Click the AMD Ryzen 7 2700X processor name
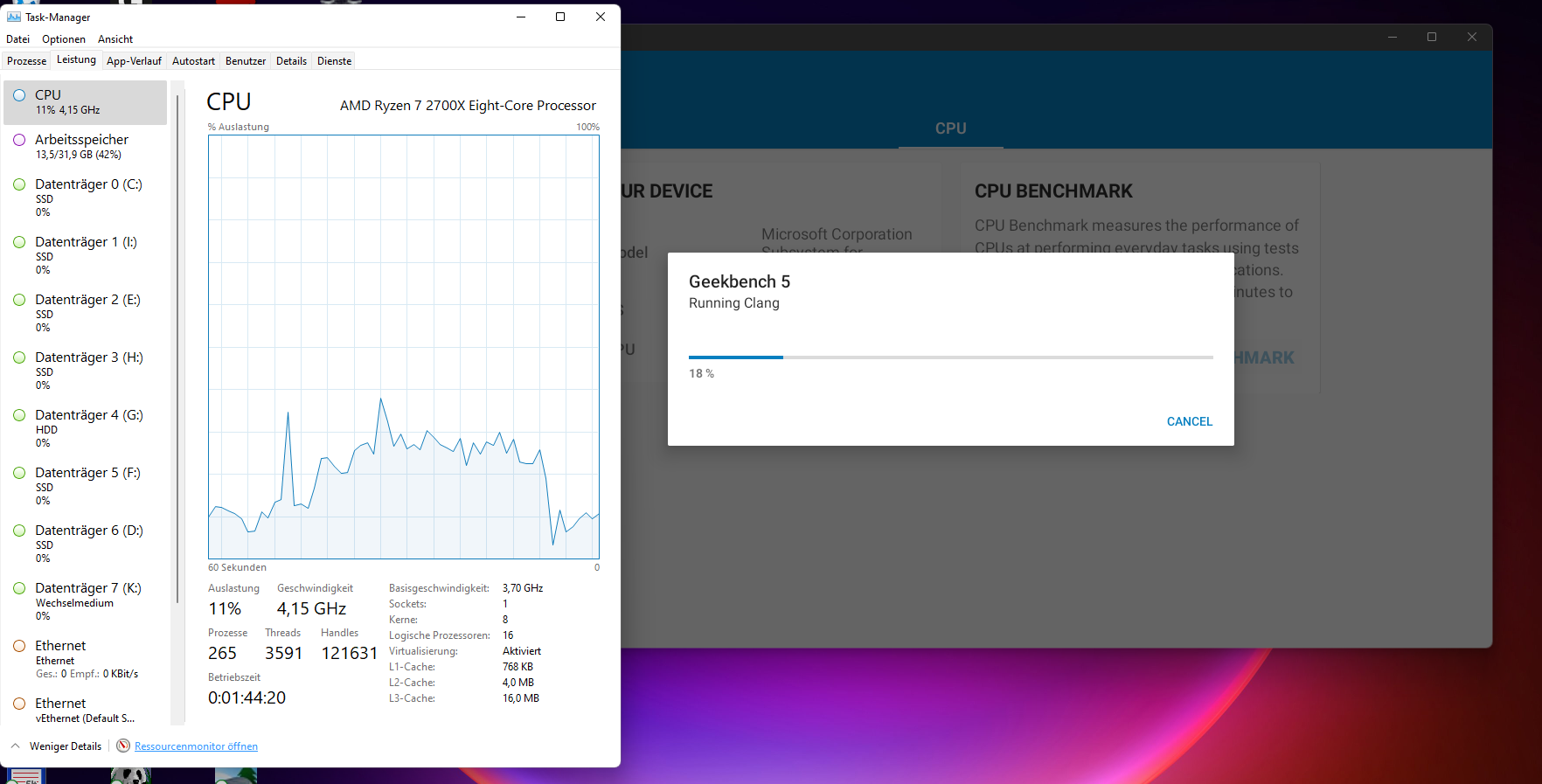 tap(468, 106)
